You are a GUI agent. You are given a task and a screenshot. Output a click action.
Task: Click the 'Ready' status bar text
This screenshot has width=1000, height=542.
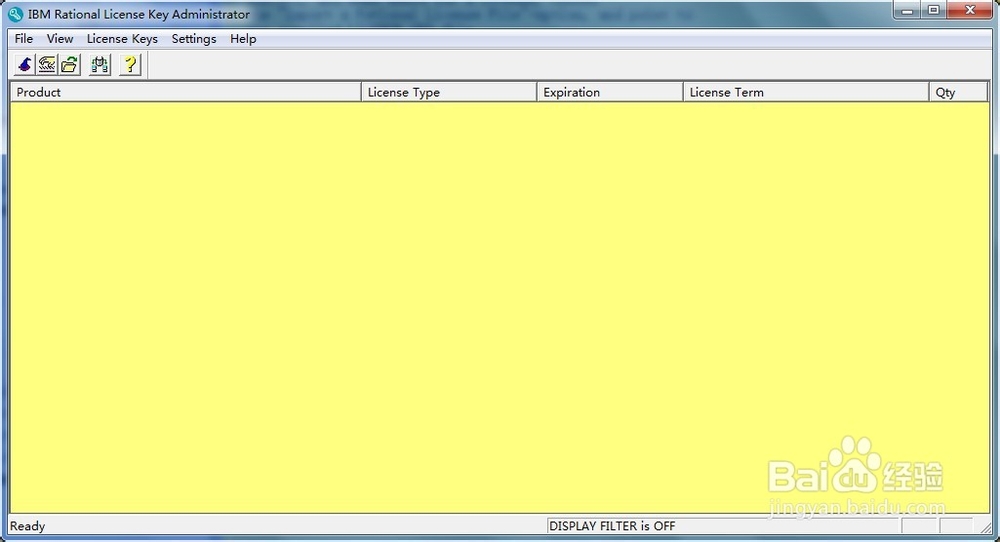click(x=27, y=526)
